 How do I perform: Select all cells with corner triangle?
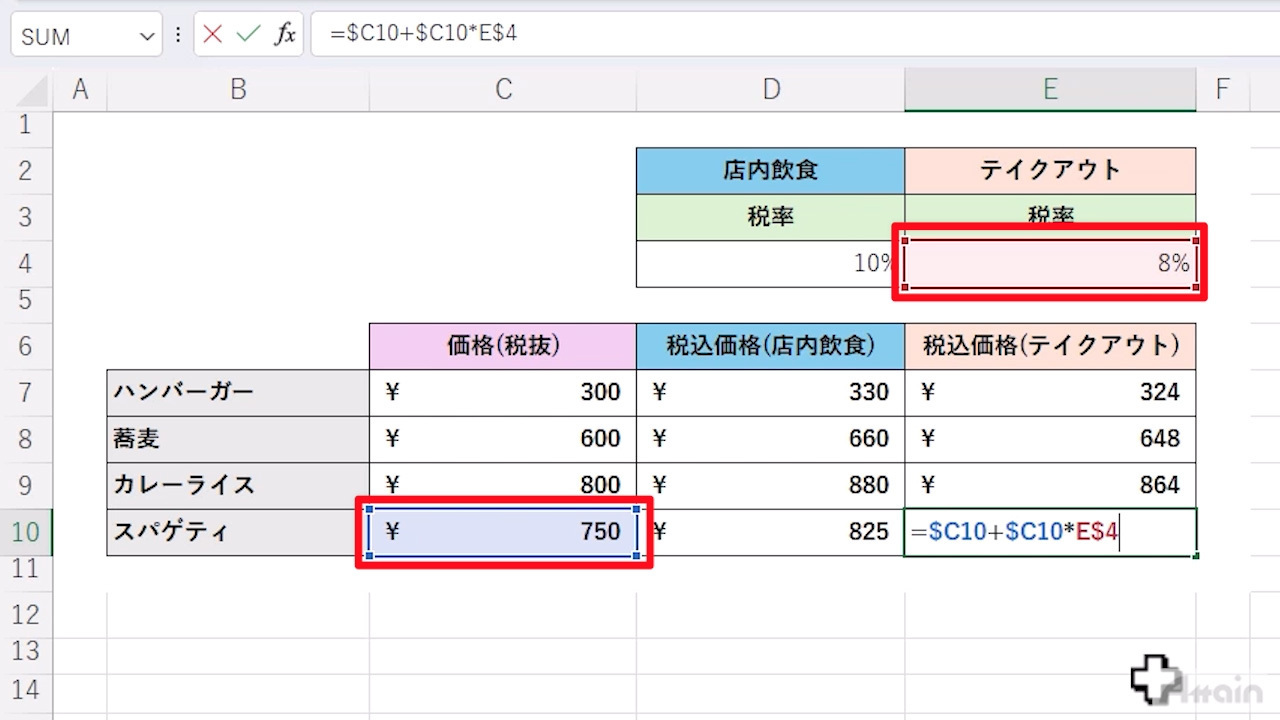point(33,90)
